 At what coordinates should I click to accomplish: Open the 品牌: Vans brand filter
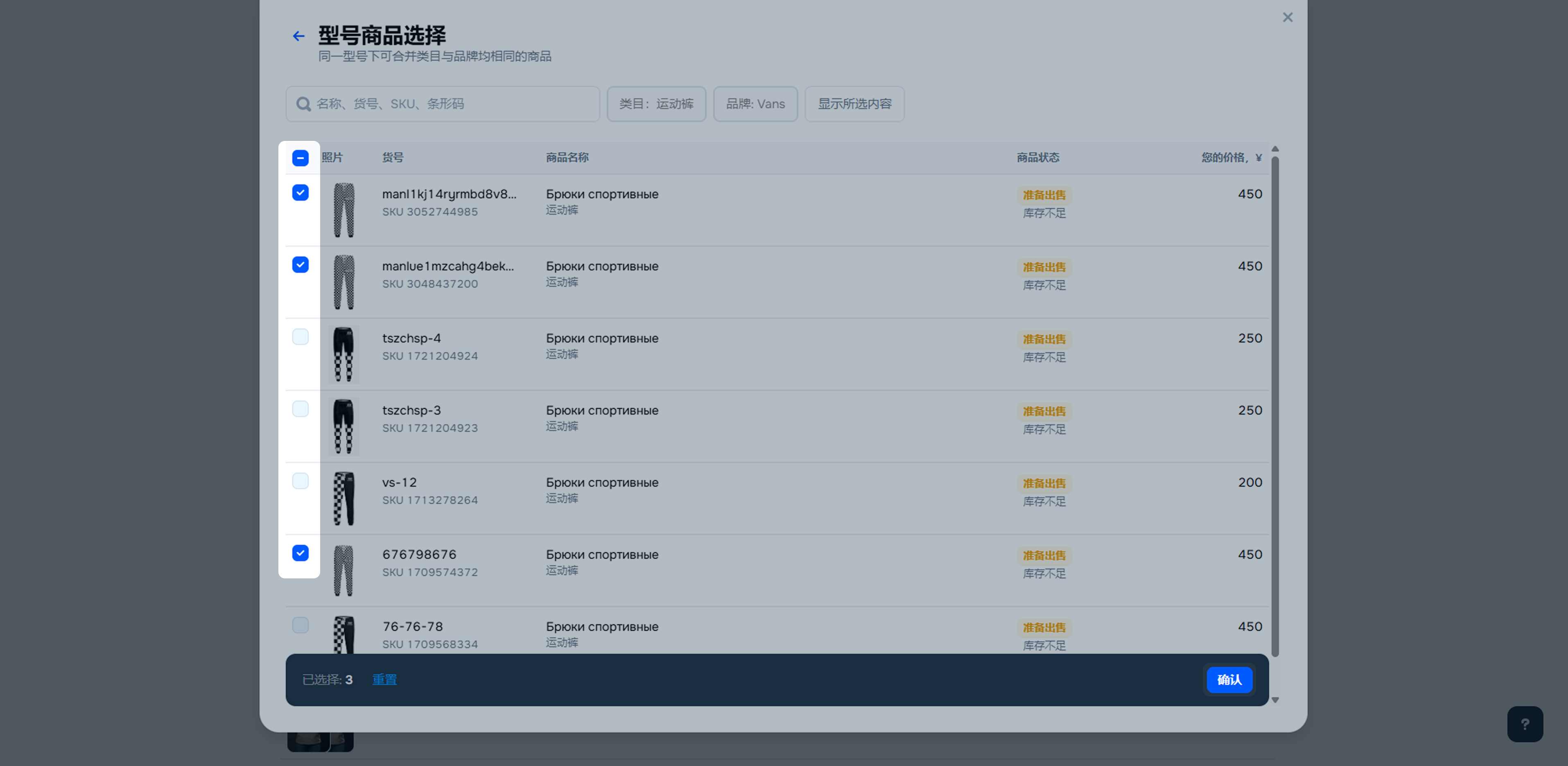tap(755, 104)
